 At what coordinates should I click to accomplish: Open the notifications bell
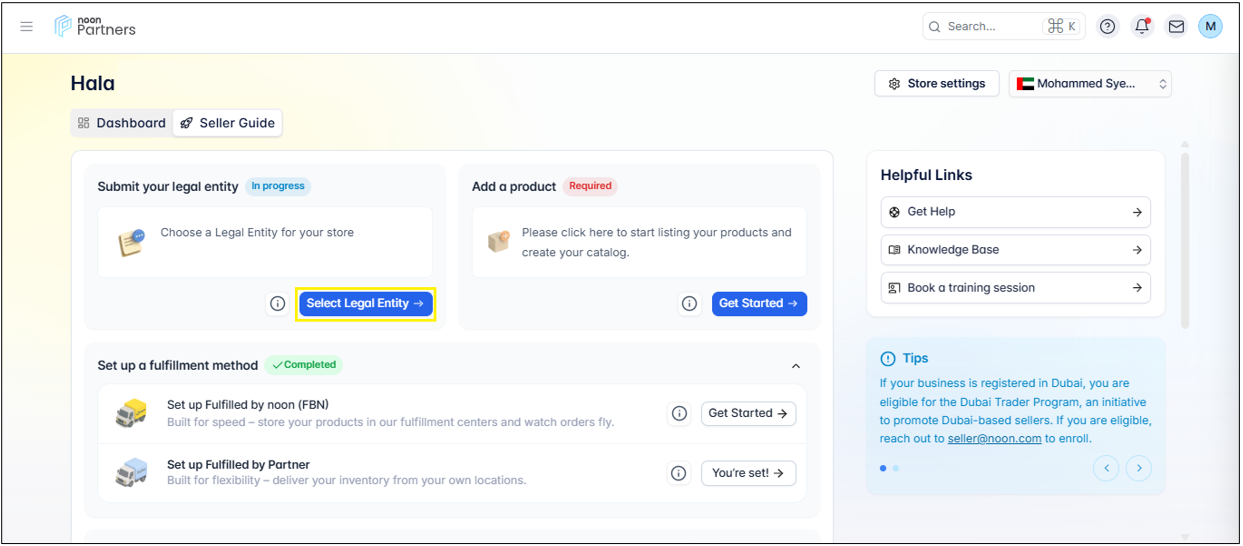[1142, 27]
